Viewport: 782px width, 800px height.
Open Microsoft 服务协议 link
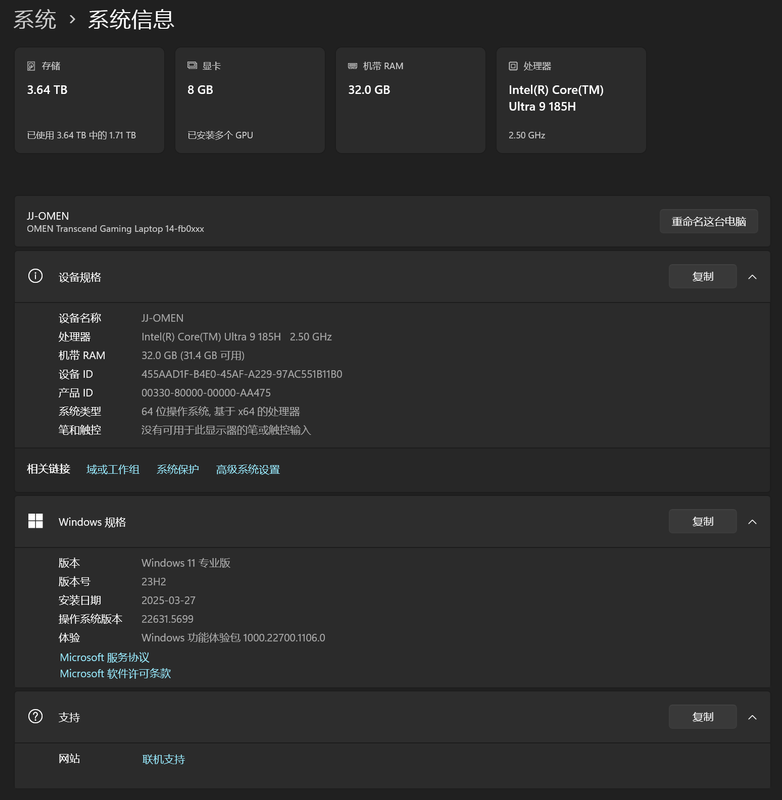click(105, 657)
